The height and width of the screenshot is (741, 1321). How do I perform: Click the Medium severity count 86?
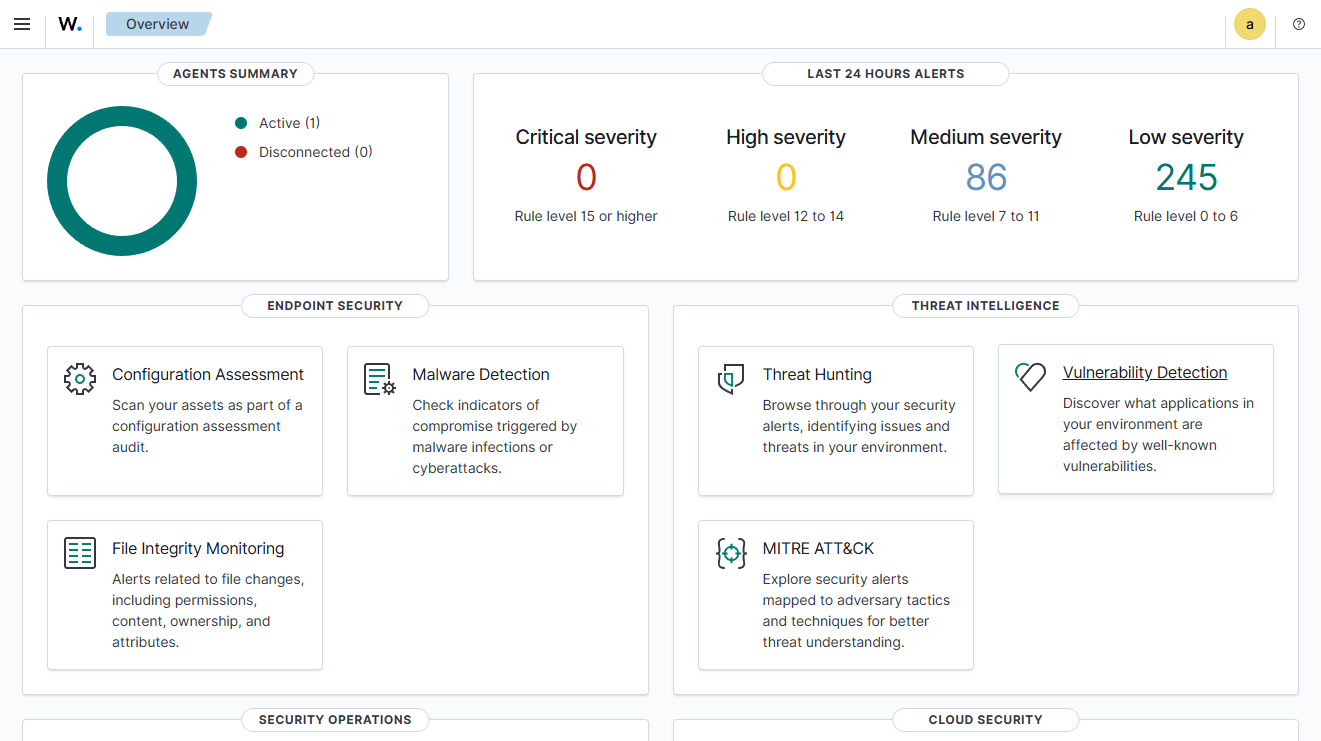[986, 178]
